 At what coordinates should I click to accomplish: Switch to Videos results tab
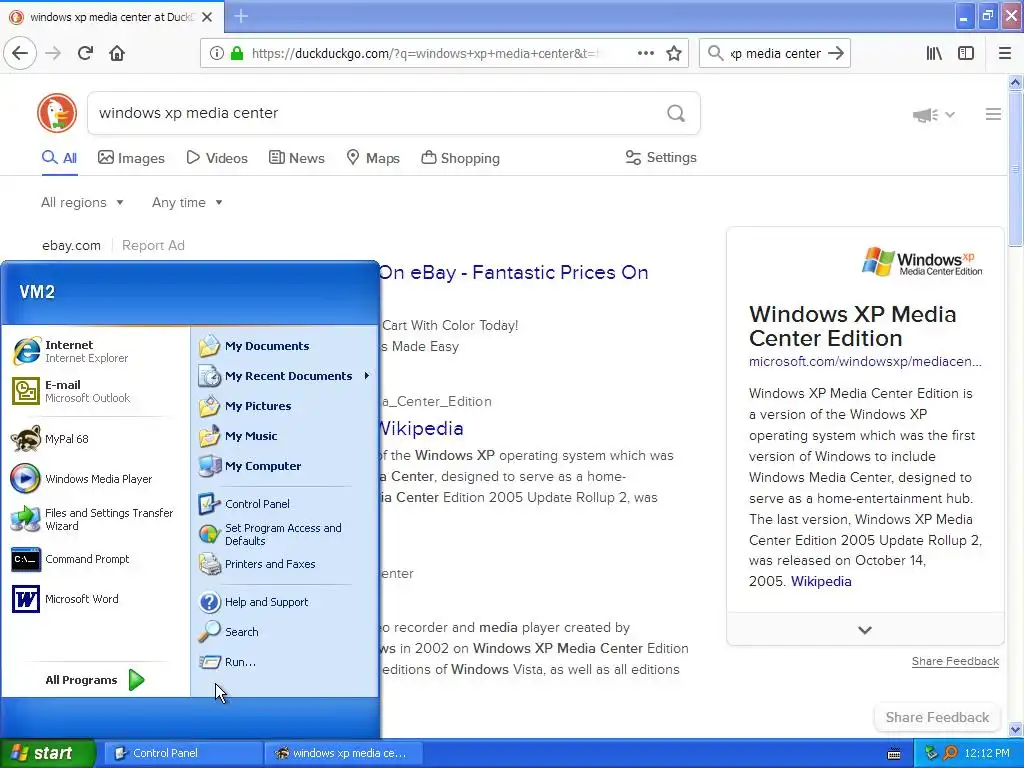(217, 158)
